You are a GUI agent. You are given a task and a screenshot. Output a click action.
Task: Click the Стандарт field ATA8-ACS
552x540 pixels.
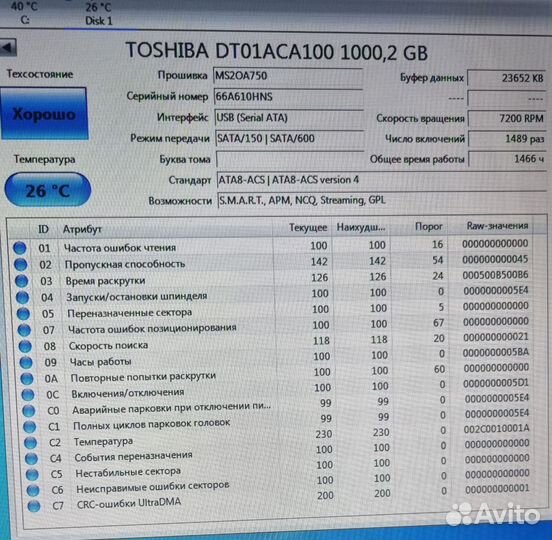pos(382,180)
